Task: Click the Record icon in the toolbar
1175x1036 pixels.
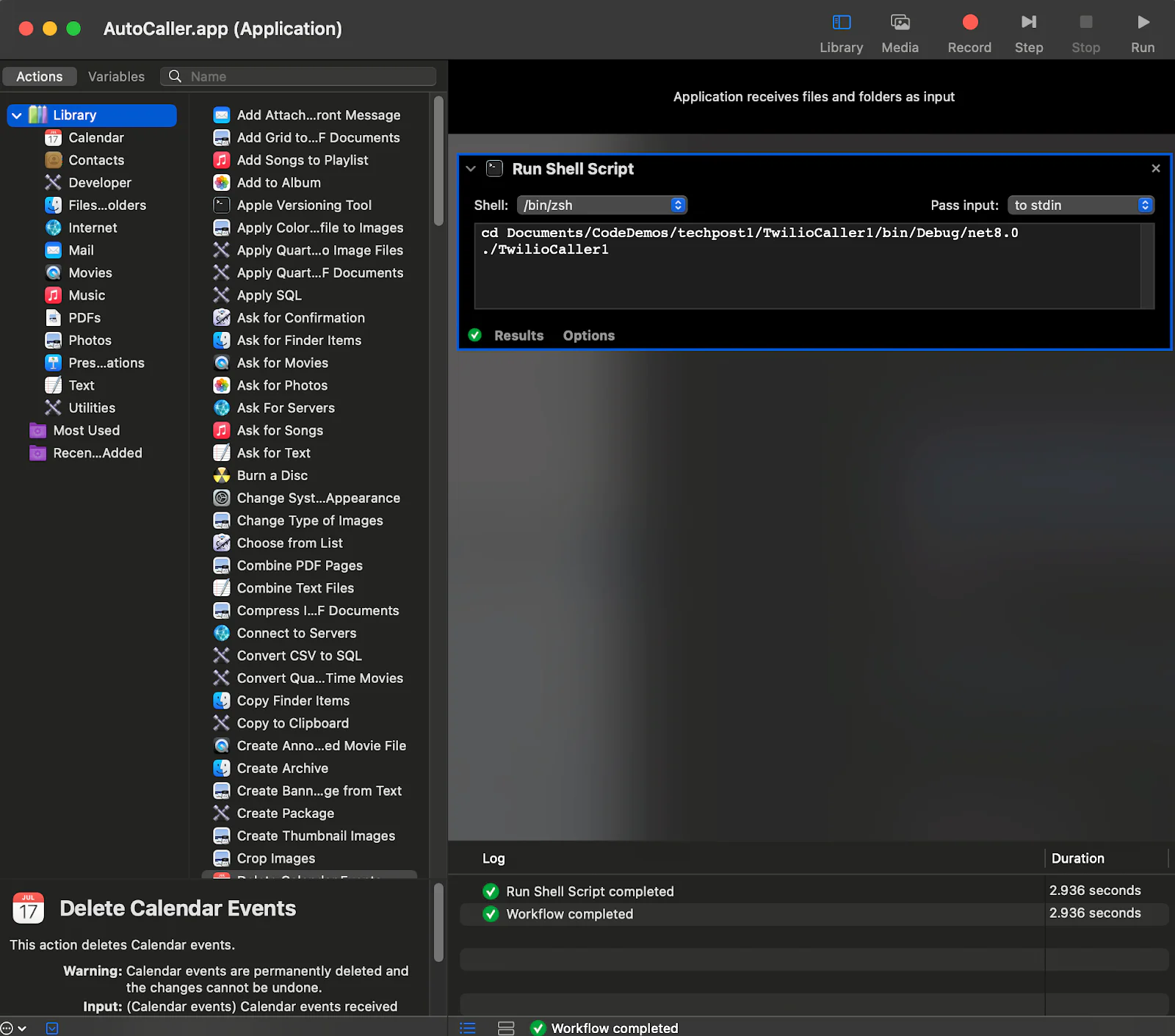Action: (969, 22)
